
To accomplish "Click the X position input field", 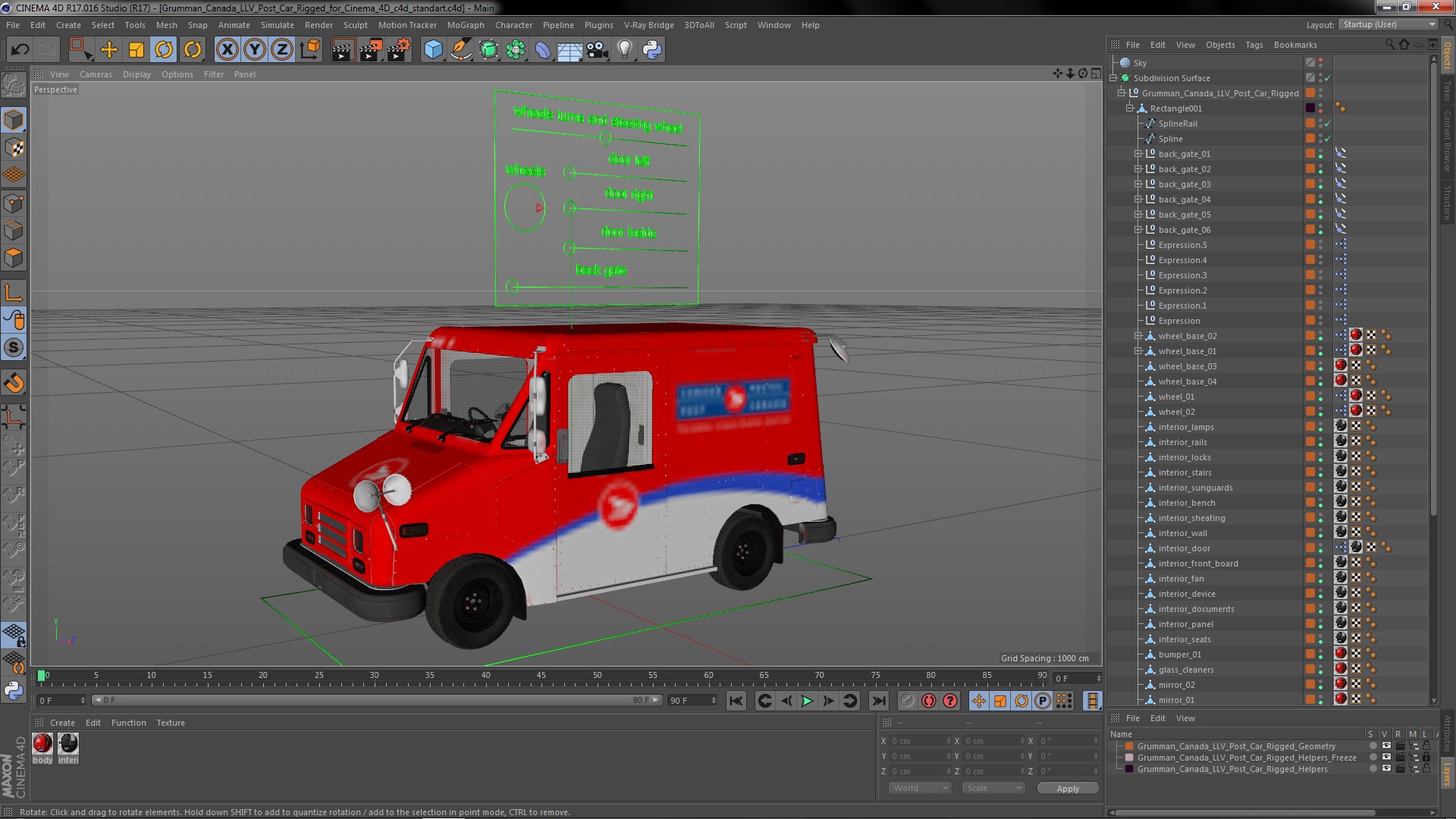I will 921,741.
